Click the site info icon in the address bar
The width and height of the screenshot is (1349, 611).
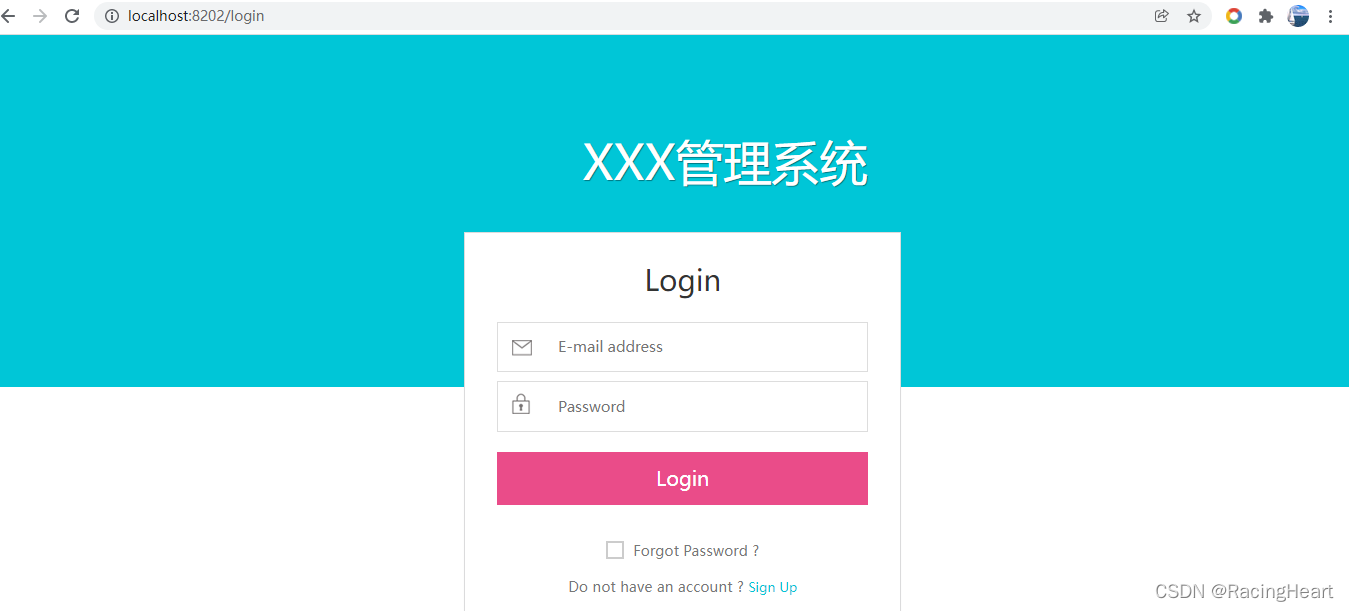point(112,16)
